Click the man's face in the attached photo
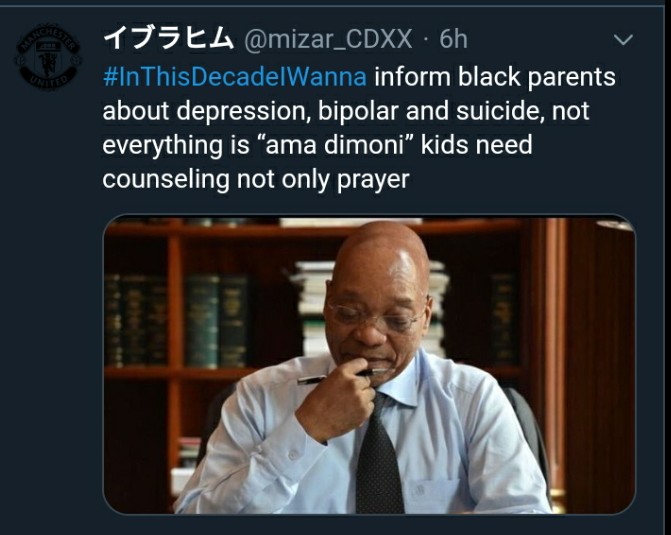Image resolution: width=671 pixels, height=535 pixels. (x=377, y=300)
